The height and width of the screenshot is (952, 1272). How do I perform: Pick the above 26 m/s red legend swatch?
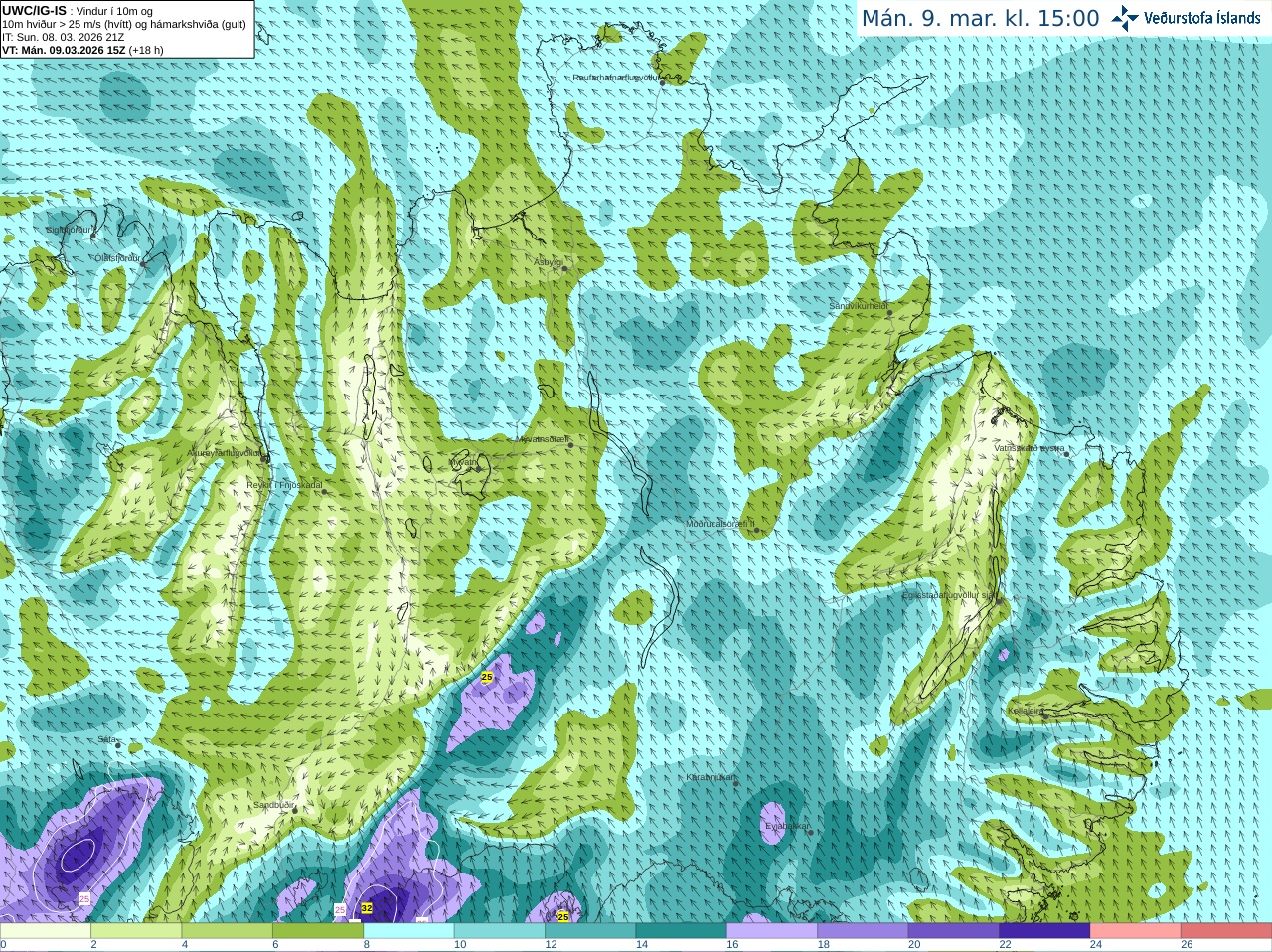coord(1226,931)
